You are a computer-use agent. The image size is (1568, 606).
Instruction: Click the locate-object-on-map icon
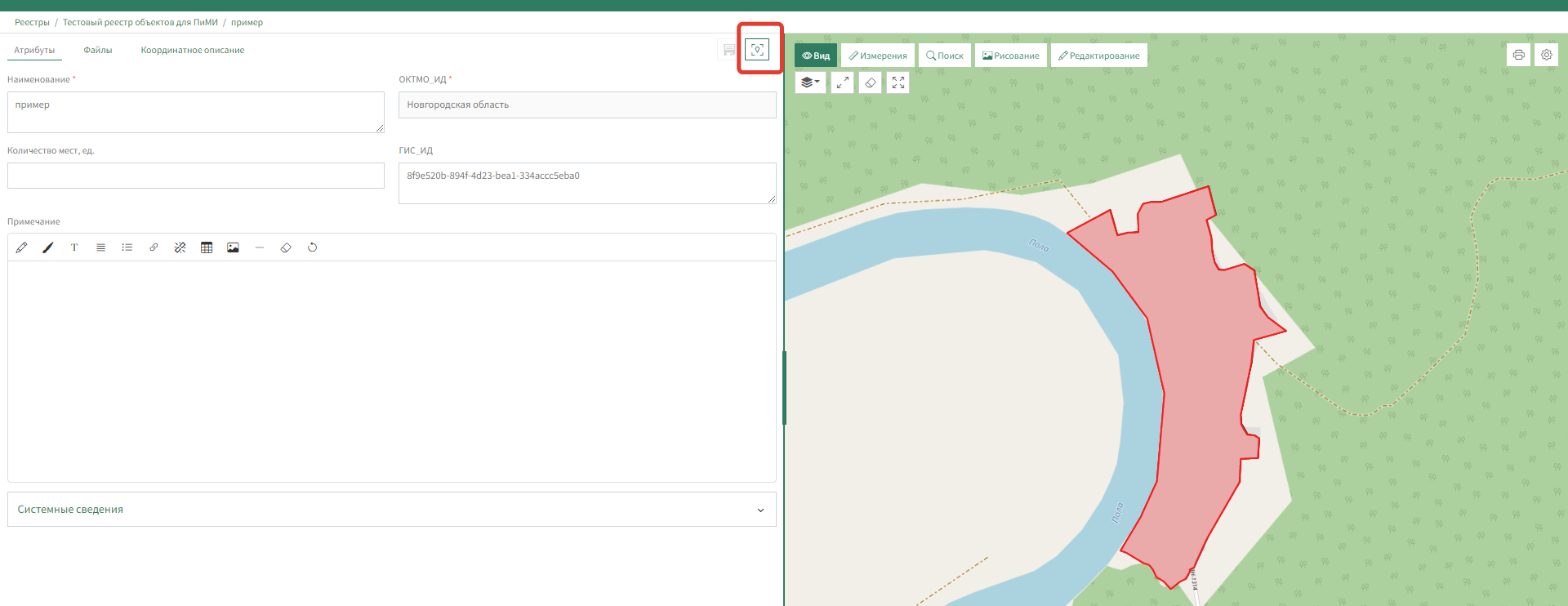tap(757, 50)
